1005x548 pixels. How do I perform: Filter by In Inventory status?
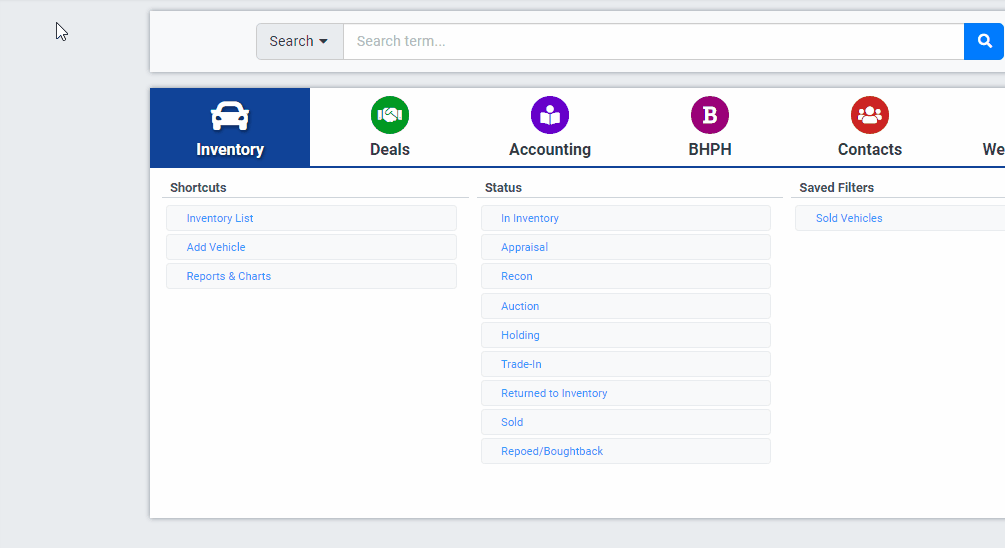[530, 218]
